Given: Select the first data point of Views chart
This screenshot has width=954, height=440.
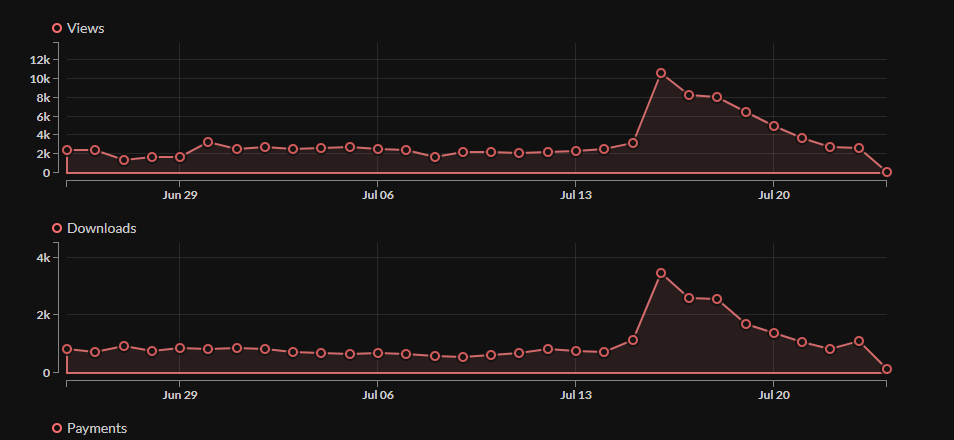Looking at the screenshot, I should [67, 150].
